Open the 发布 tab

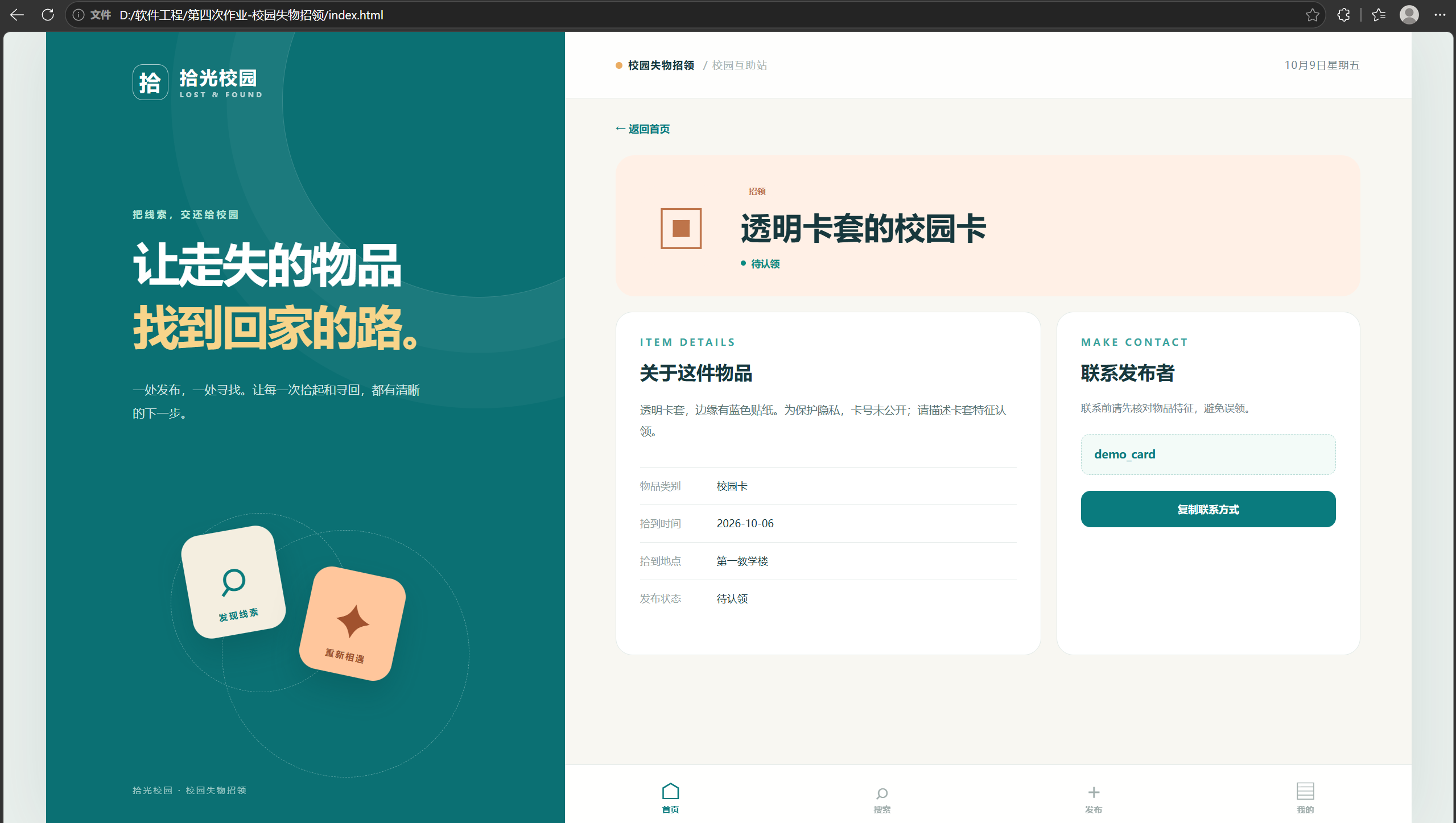coord(1094,799)
